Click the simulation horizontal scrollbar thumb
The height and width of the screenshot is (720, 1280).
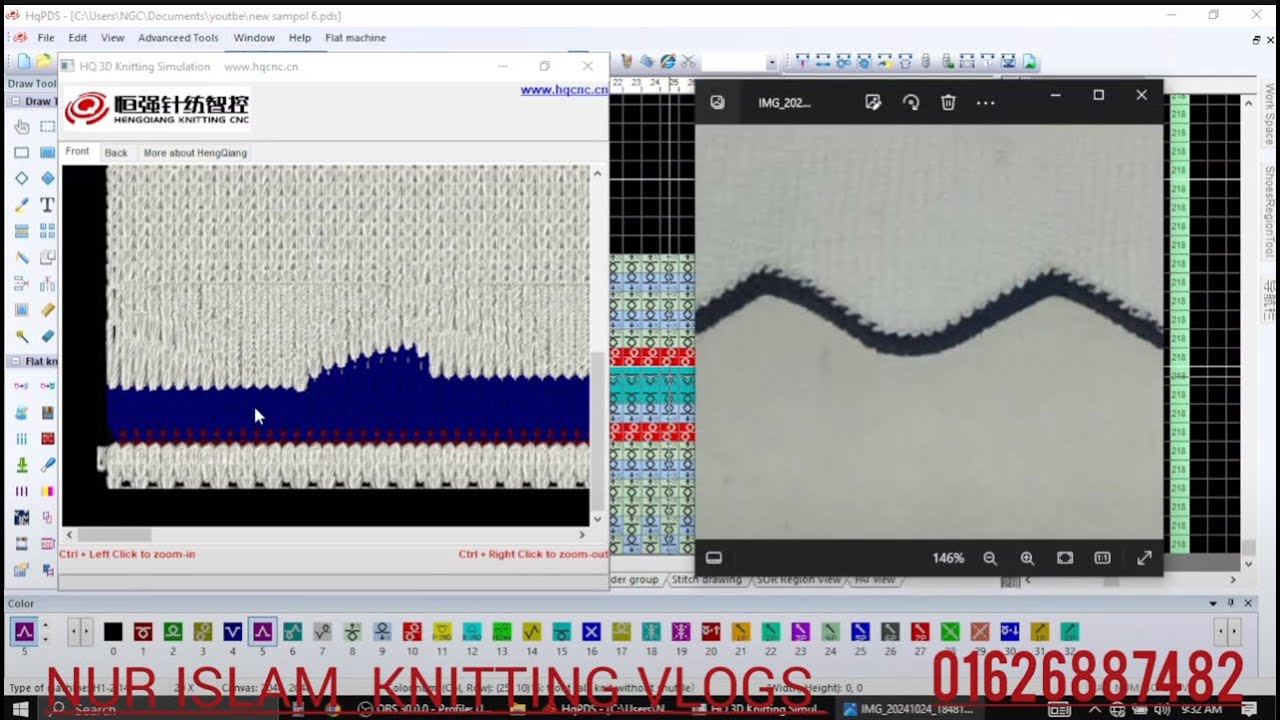click(114, 535)
